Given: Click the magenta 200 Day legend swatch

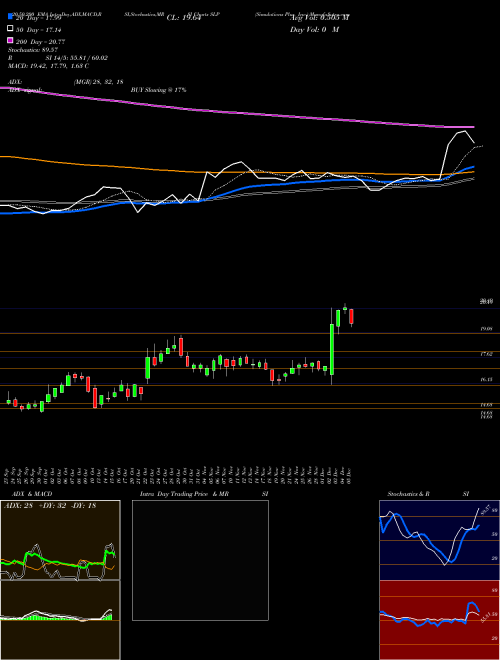Looking at the screenshot, I should [x=11, y=41].
